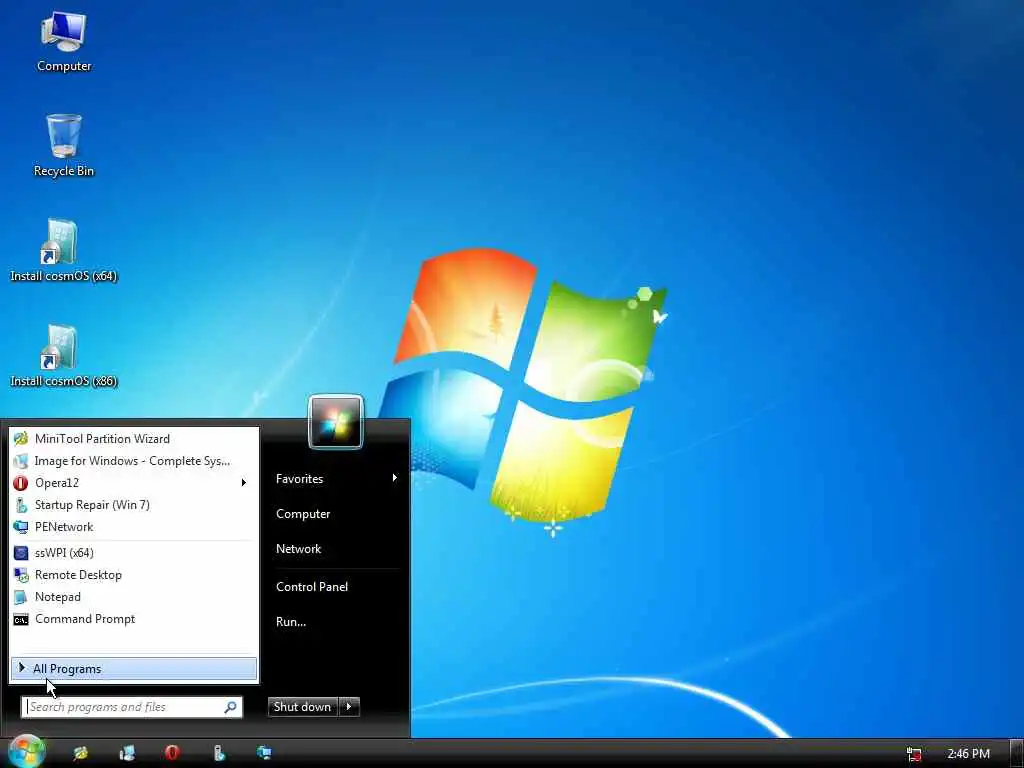Click the Startup Repair (Win 7) icon

coord(21,505)
